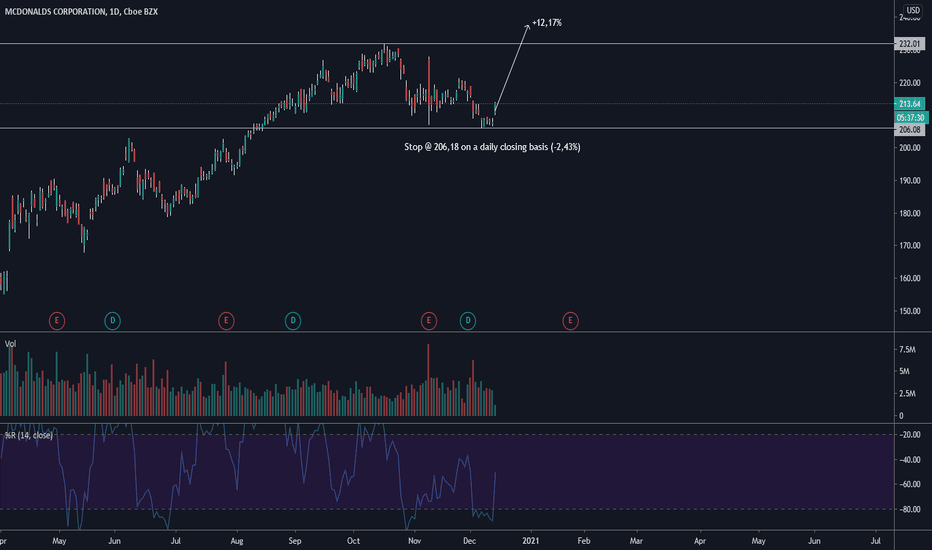
Task: Click the 160.00 price axis label
Action: tap(910, 278)
